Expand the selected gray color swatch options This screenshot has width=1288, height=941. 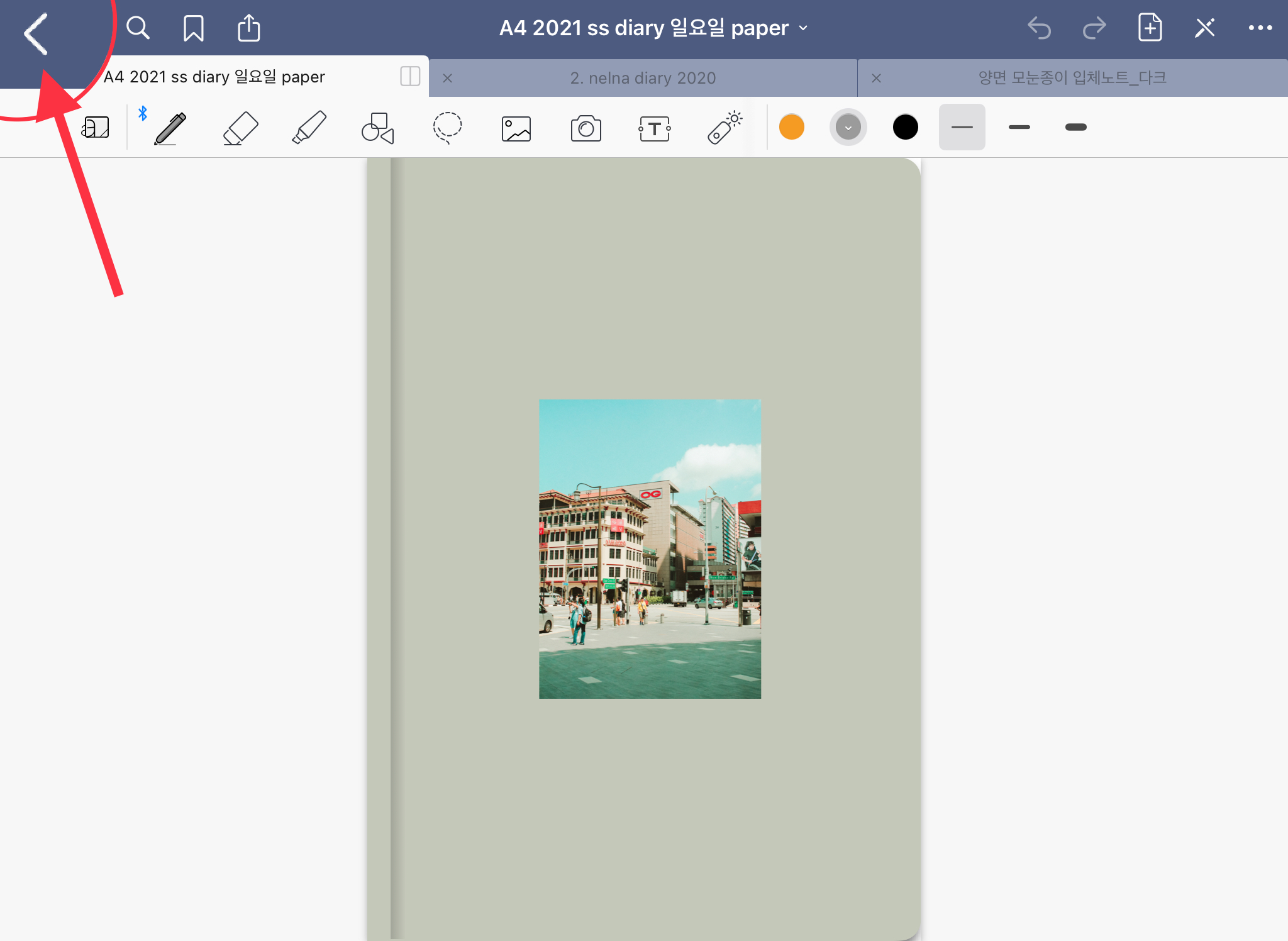pyautogui.click(x=848, y=128)
